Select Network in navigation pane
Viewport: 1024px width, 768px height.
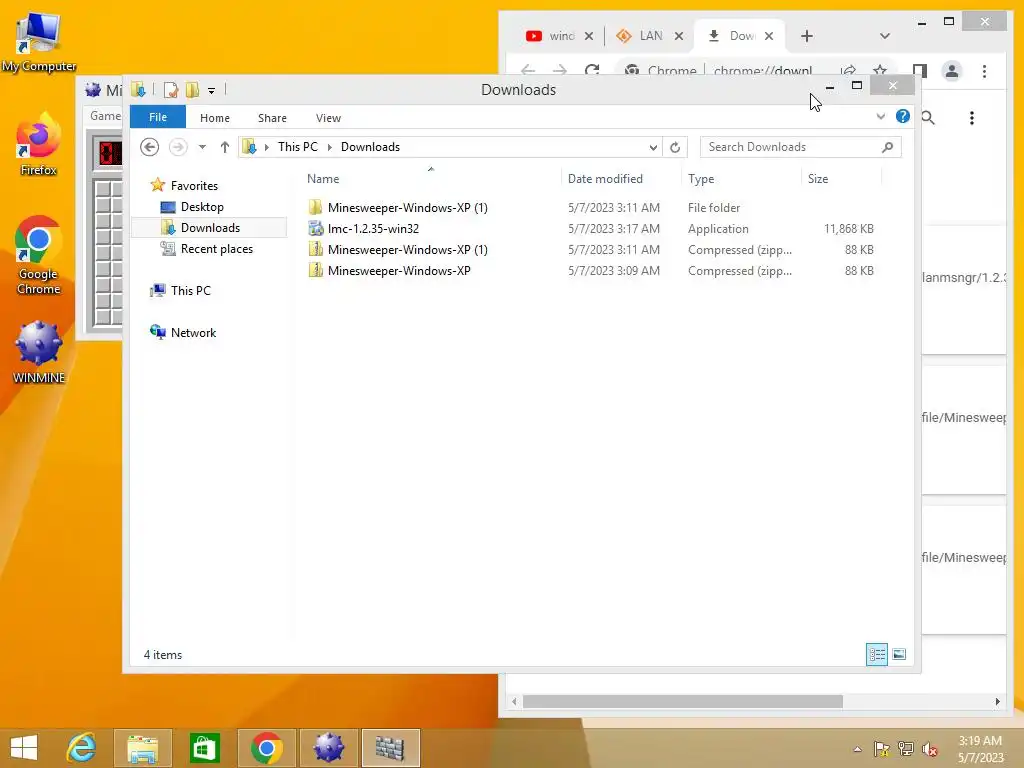(x=193, y=332)
